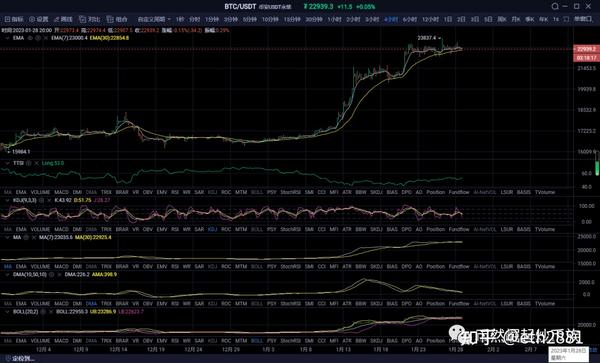Image resolution: width=600 pixels, height=363 pixels.
Task: Click the search magnifier icon in the title bar
Action: click(555, 7)
